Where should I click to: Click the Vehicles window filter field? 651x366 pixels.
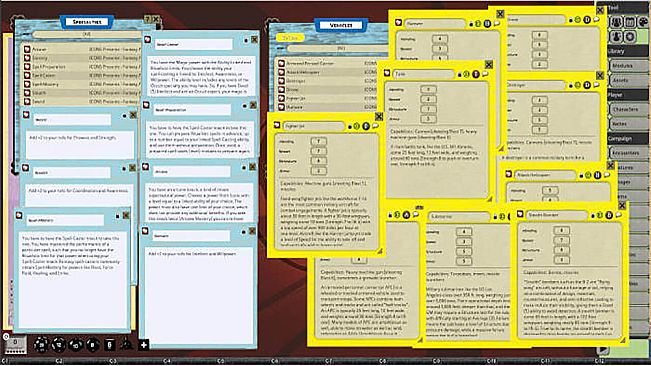(x=338, y=49)
